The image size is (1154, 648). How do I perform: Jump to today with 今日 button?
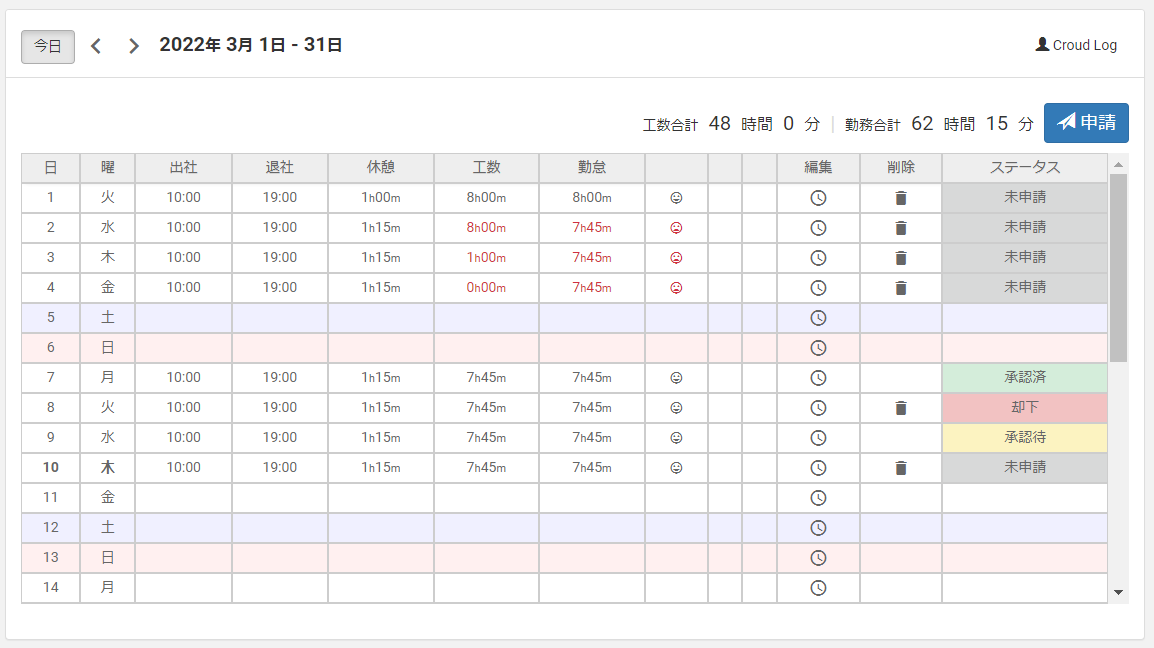pos(48,46)
